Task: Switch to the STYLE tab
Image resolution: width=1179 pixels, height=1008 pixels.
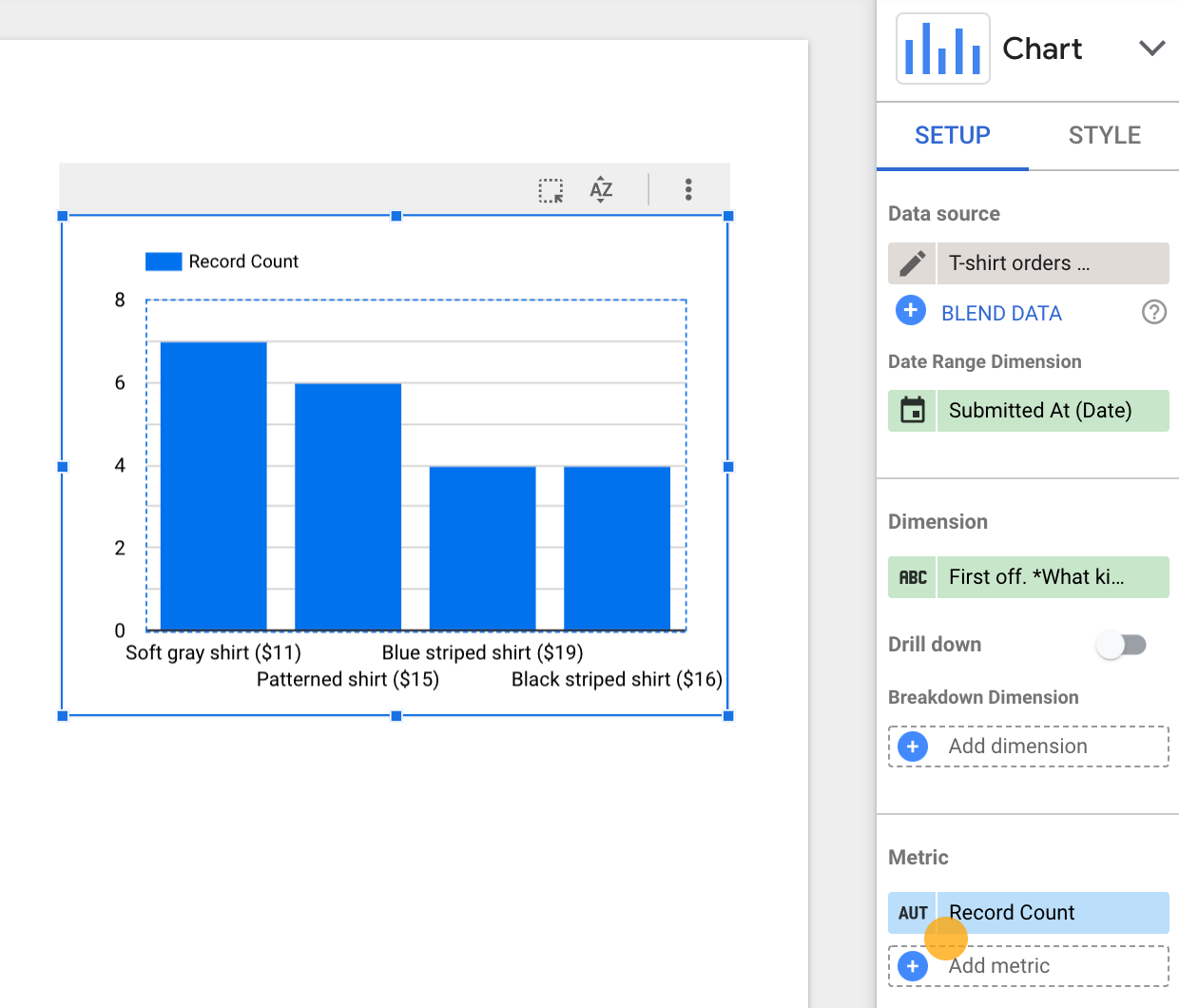Action: coord(1104,135)
